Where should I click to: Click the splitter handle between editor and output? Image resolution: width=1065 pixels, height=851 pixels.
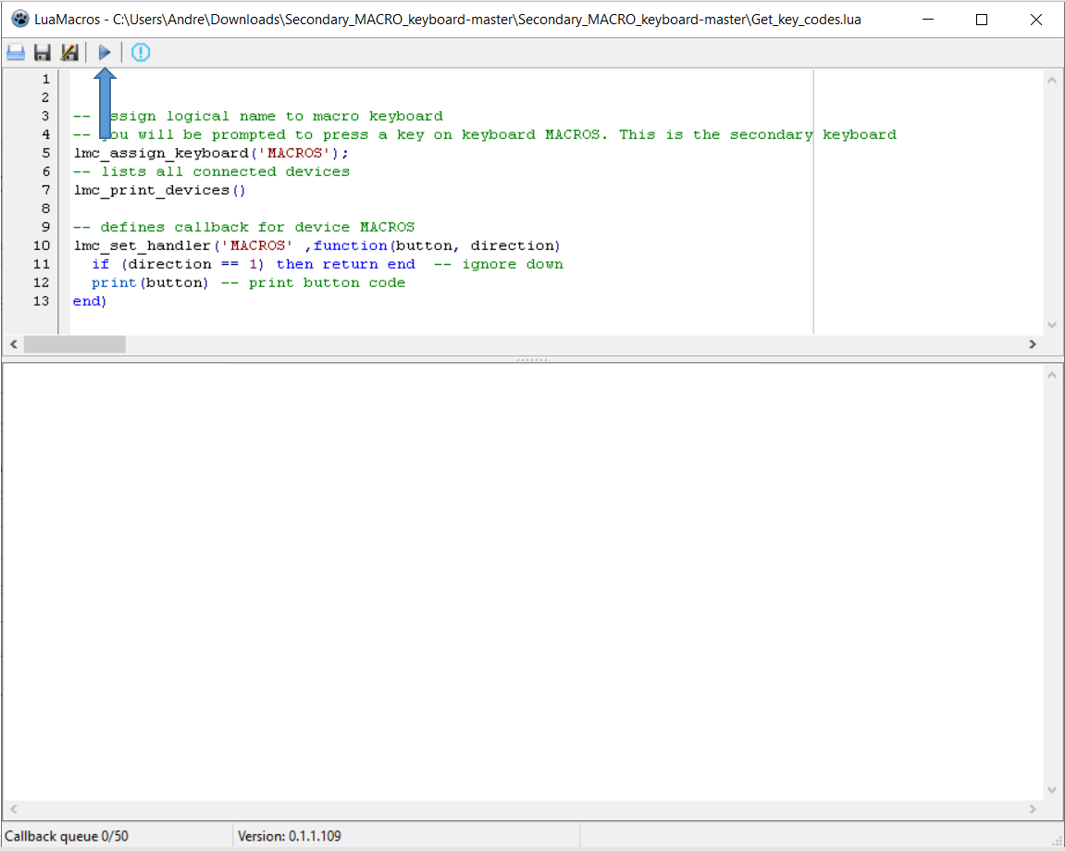click(x=533, y=357)
